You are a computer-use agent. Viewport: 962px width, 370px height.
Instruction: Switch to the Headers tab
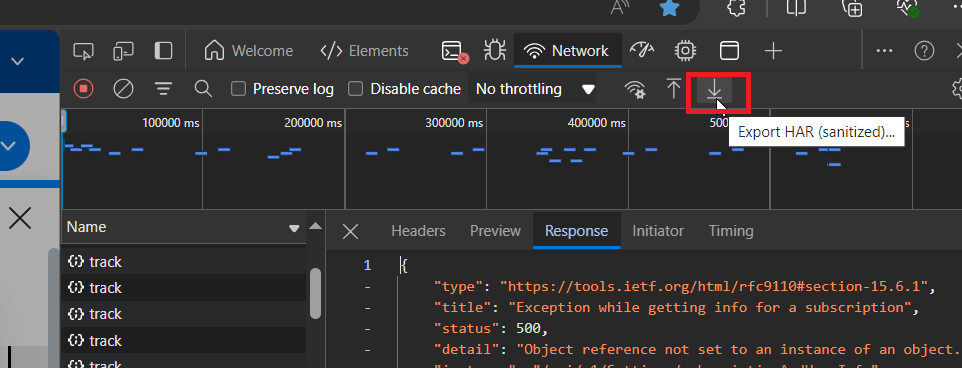click(418, 231)
